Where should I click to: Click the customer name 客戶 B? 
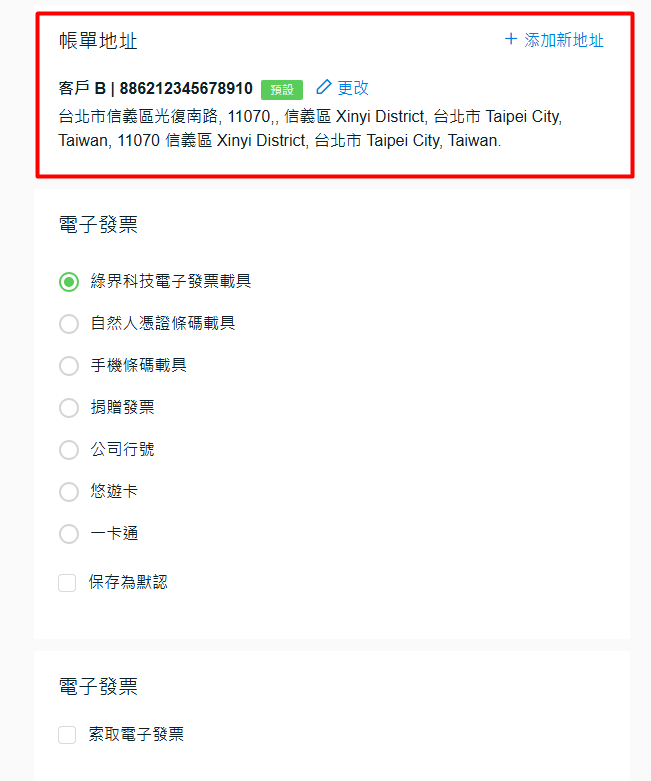(82, 88)
